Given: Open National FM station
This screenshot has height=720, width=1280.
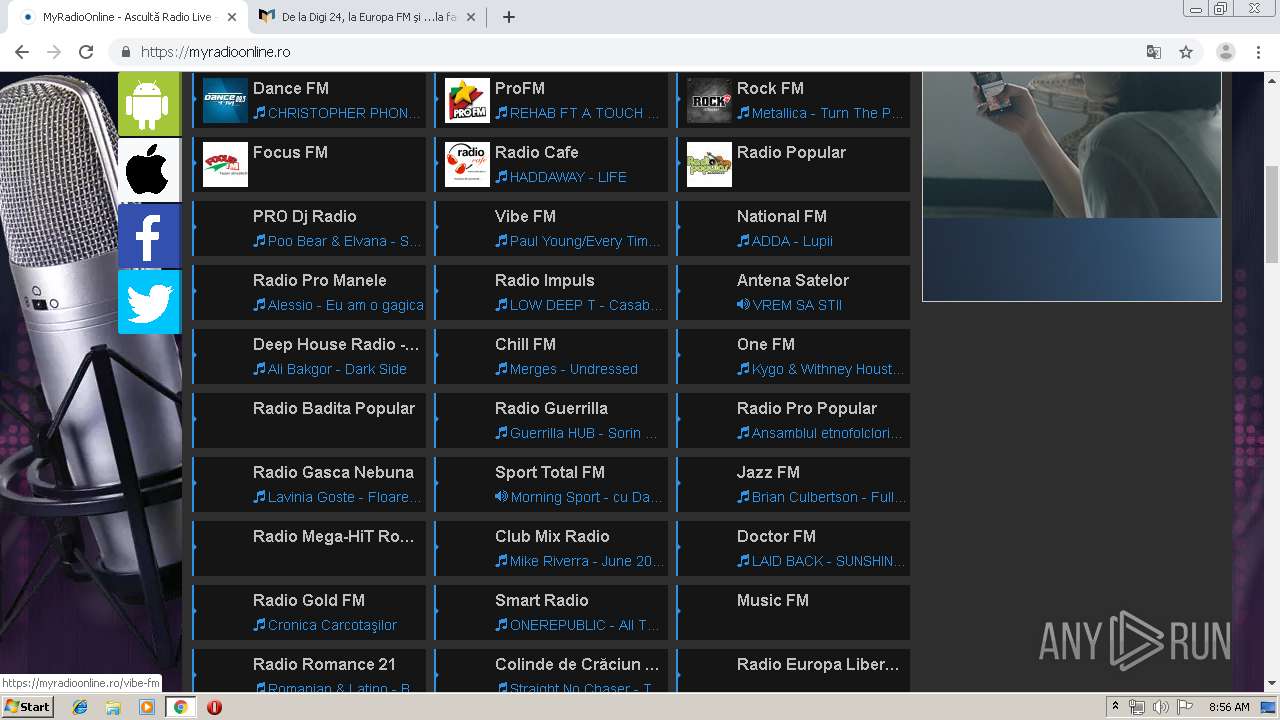Looking at the screenshot, I should click(x=794, y=228).
